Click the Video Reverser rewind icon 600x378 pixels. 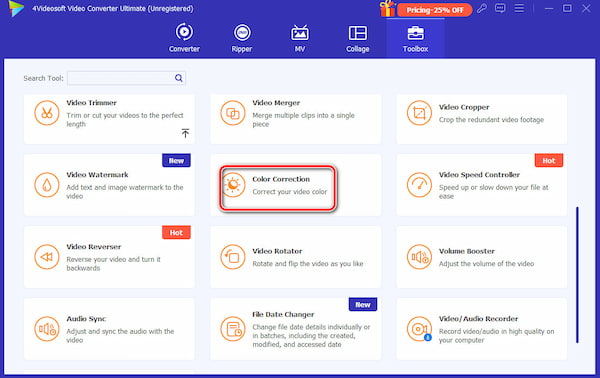tap(47, 257)
